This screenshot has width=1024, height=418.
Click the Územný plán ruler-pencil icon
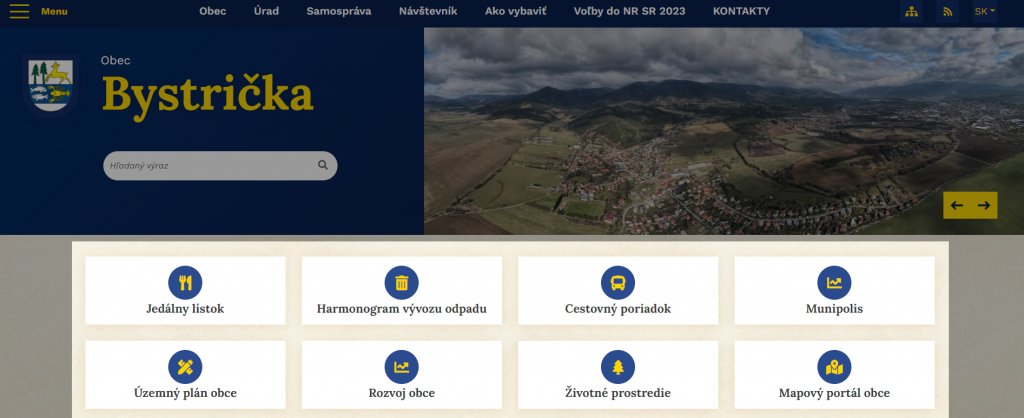tap(185, 367)
